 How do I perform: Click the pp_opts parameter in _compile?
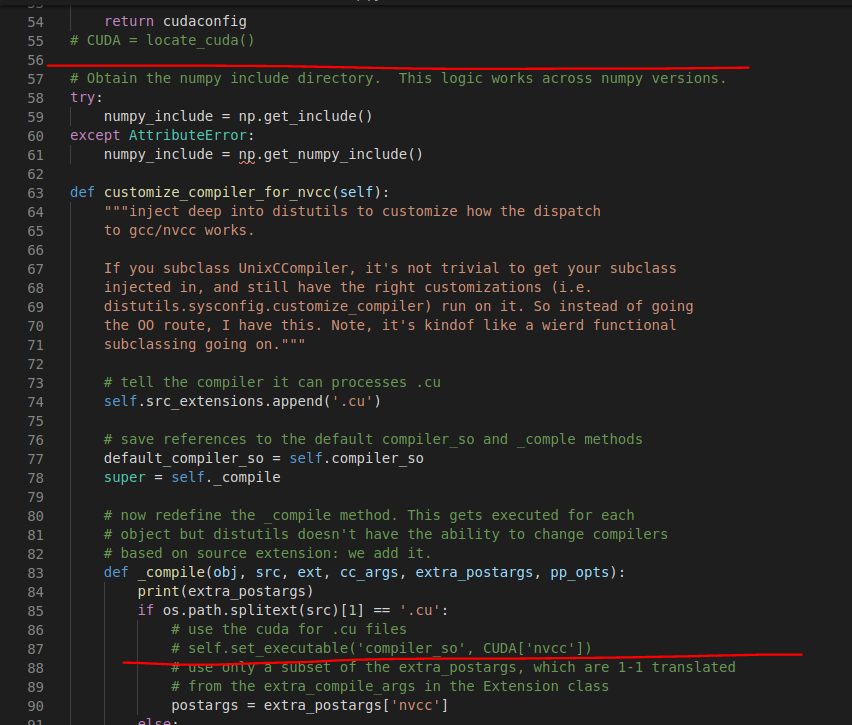point(579,572)
